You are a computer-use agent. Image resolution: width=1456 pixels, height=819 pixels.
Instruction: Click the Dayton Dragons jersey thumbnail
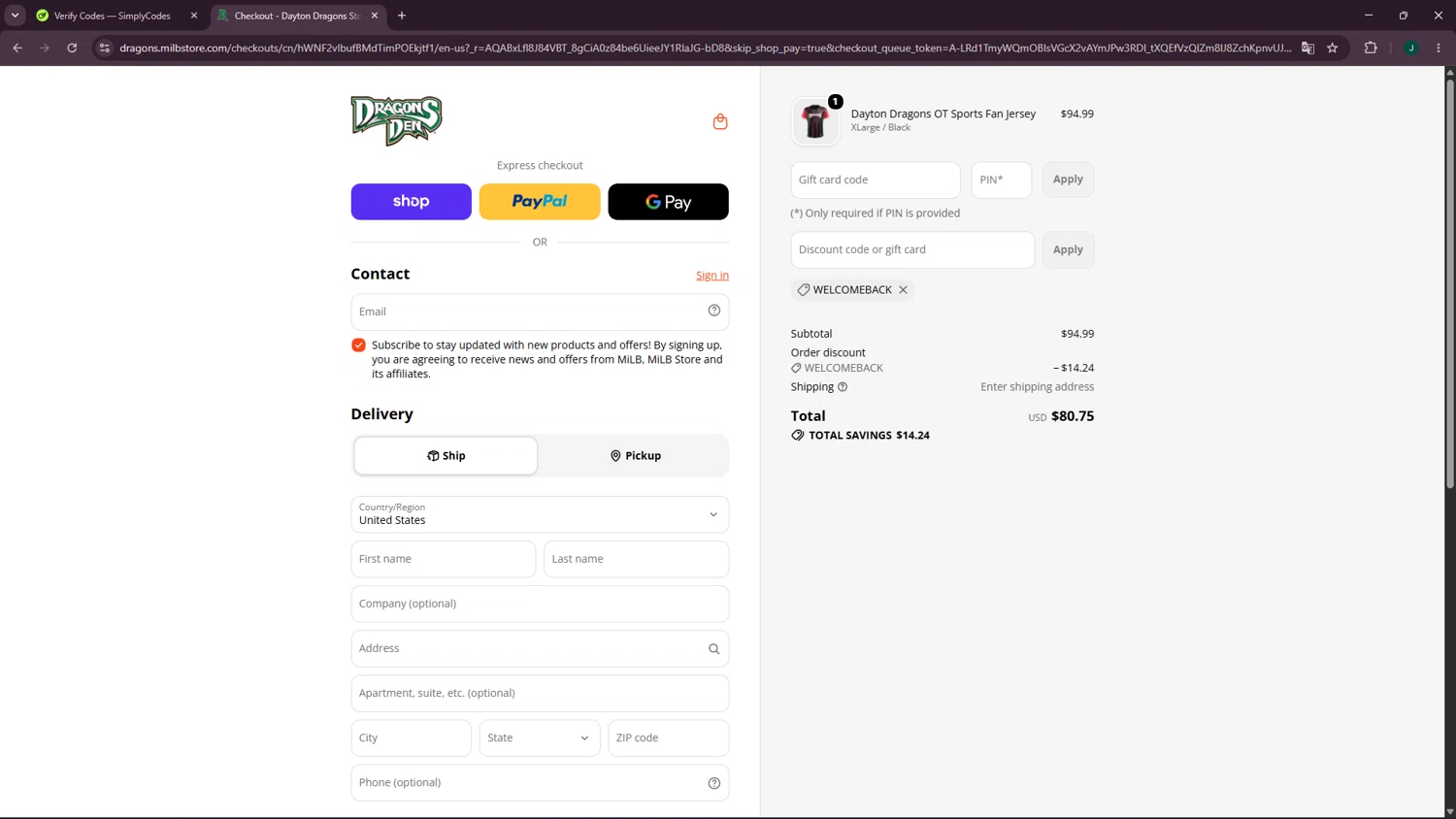[x=815, y=122]
